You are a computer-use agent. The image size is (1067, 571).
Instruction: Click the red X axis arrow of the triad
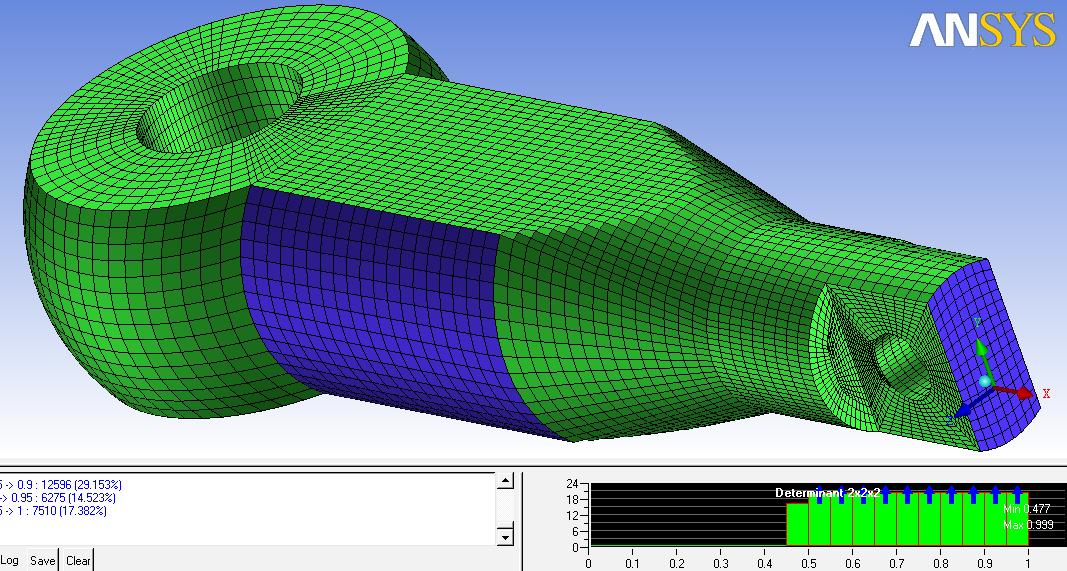[1022, 392]
